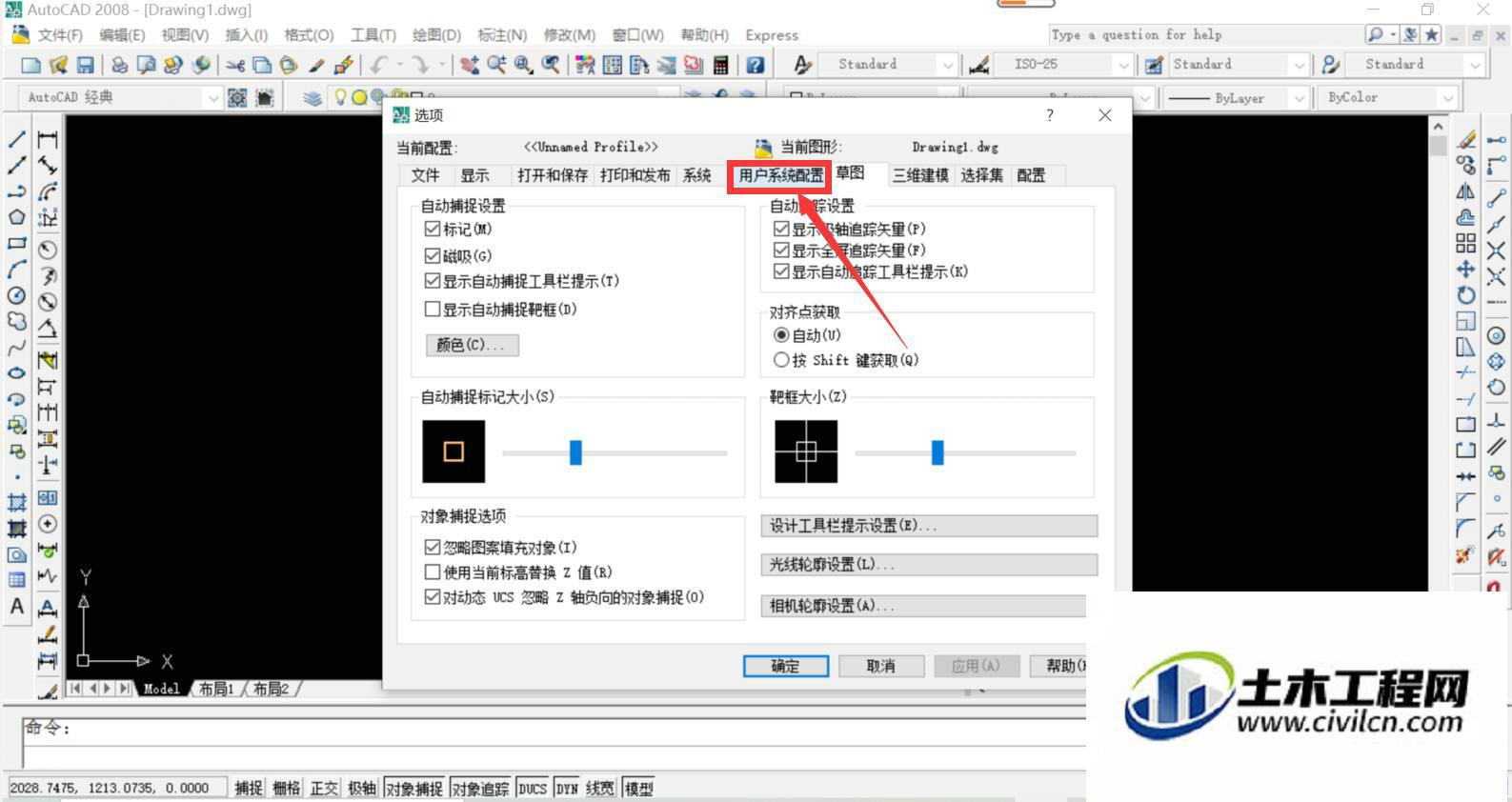Image resolution: width=1512 pixels, height=802 pixels.
Task: Switch to the 显示 tab
Action: click(474, 175)
